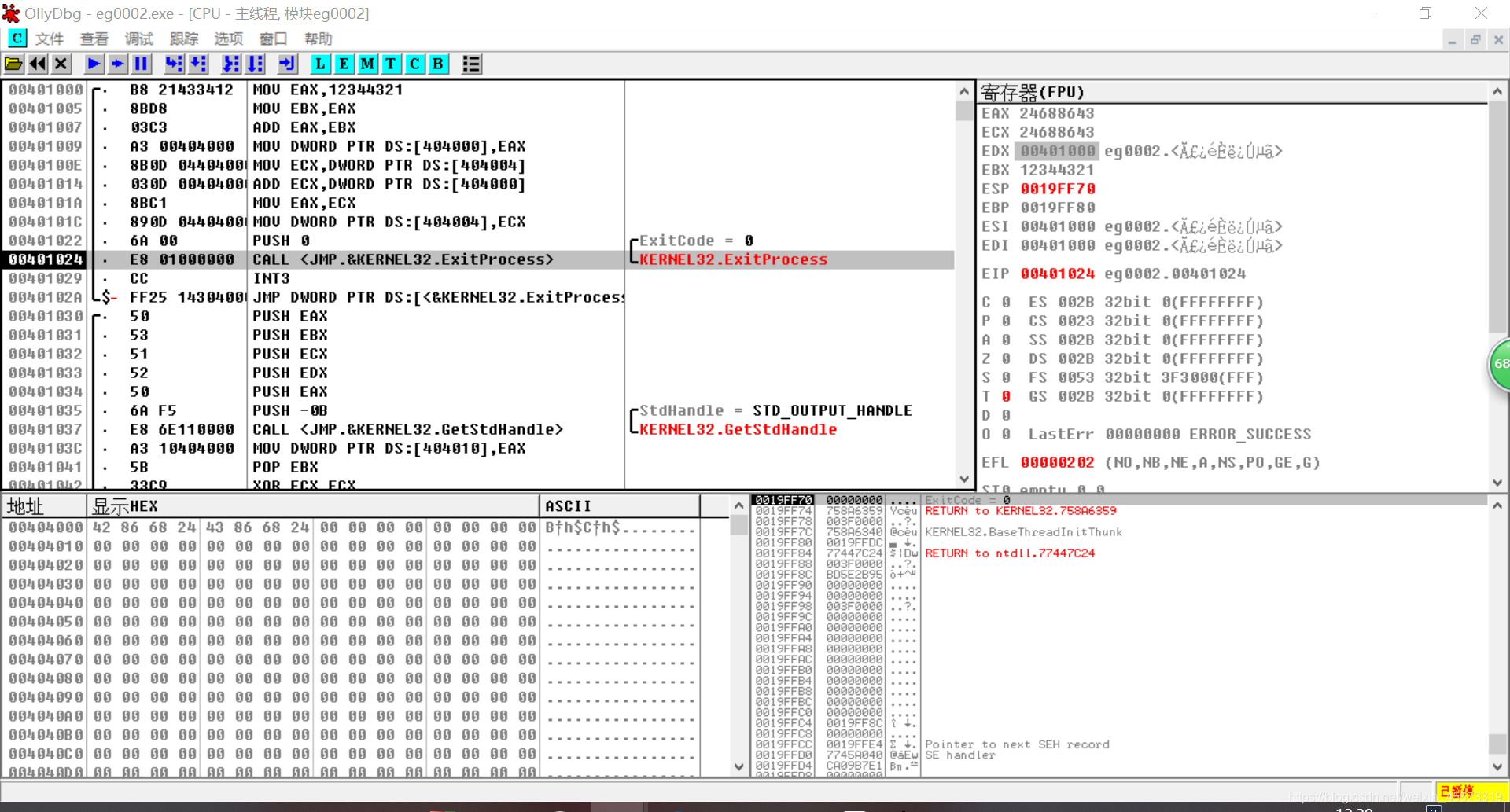Open Breakpoints window with B
The width and height of the screenshot is (1510, 812).
(x=438, y=64)
